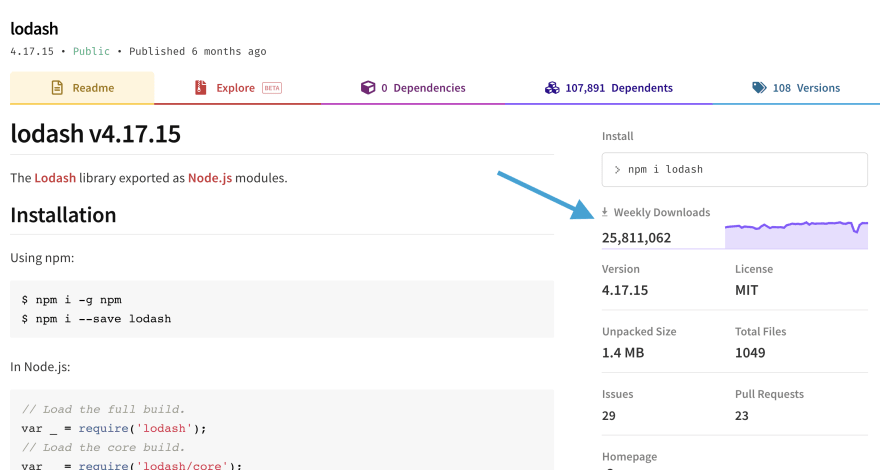Screen dimensions: 880x470
Task: Open the Node.js link in description
Action: coord(210,178)
